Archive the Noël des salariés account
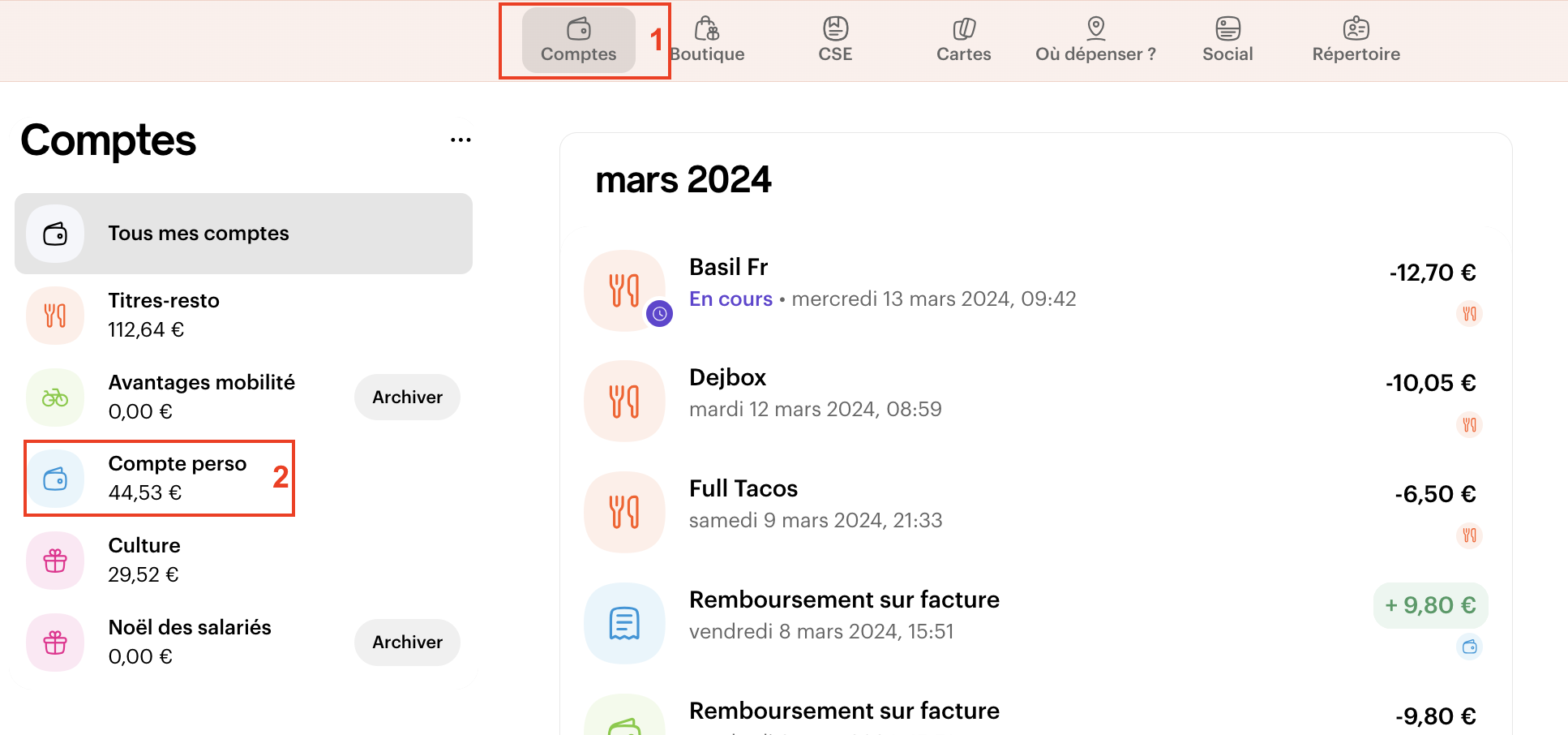 (407, 643)
